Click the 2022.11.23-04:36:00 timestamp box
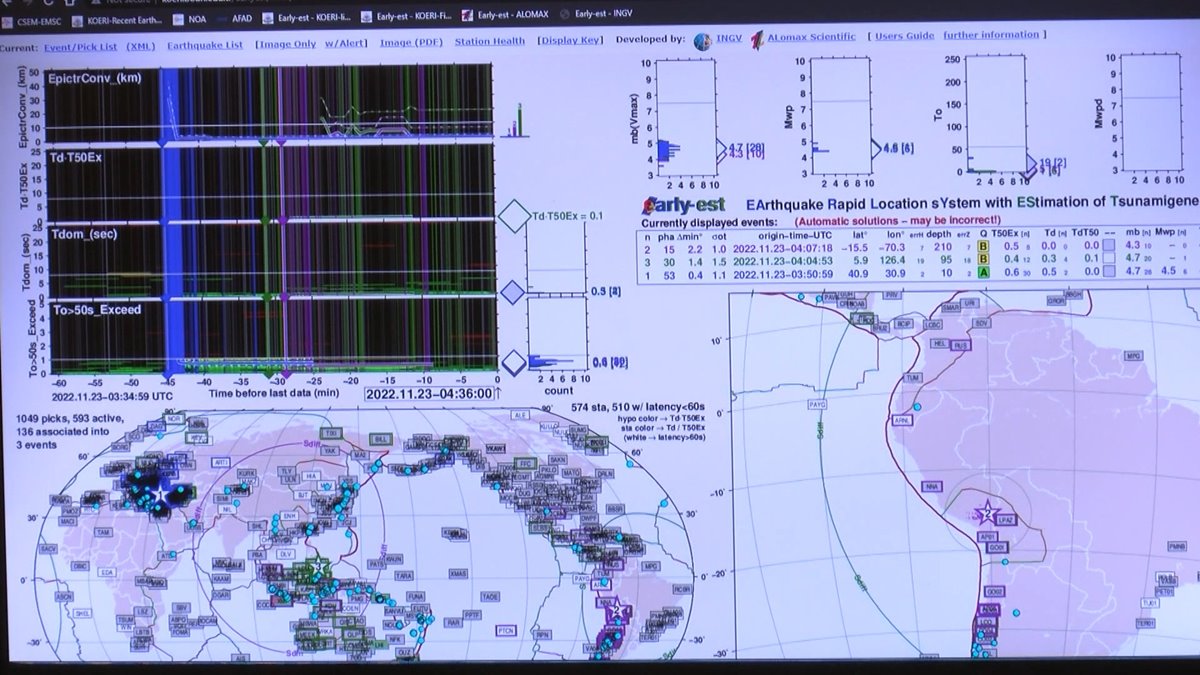The image size is (1200, 675). (429, 394)
